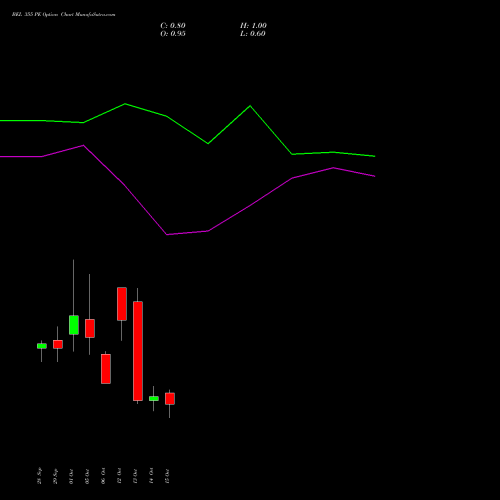Click the 'O: 0.95' open value
The height and width of the screenshot is (500, 500).
click(x=173, y=34)
